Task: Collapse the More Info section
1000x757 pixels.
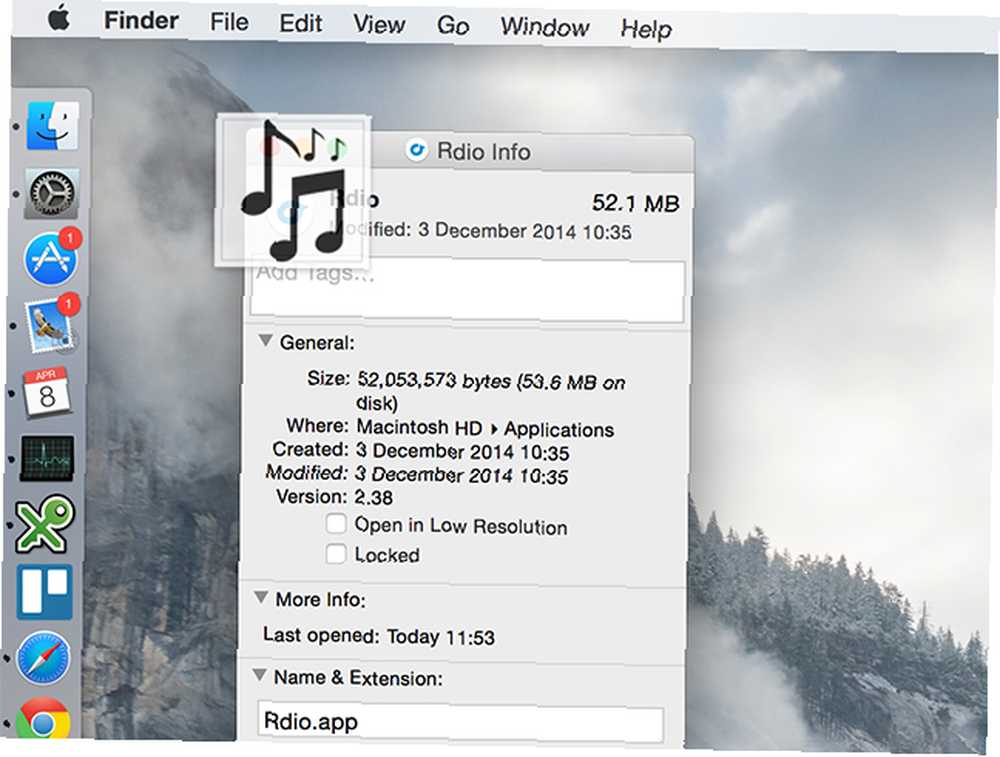Action: click(261, 598)
